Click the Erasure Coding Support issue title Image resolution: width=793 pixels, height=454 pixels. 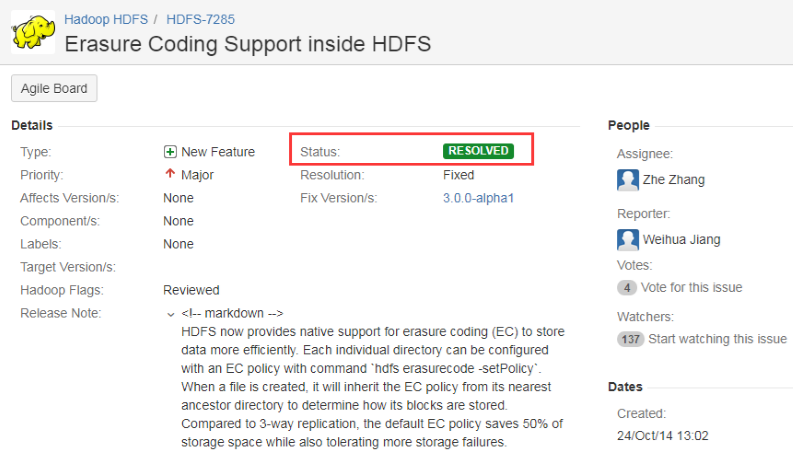point(247,44)
